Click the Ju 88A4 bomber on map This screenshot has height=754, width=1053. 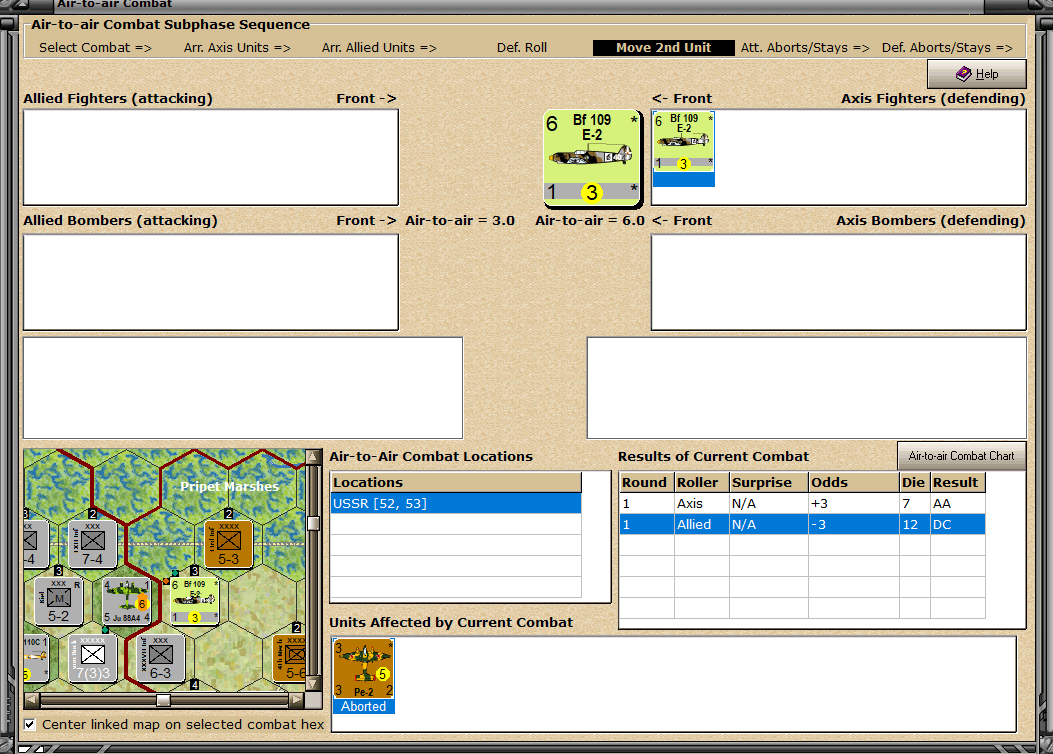[x=126, y=601]
